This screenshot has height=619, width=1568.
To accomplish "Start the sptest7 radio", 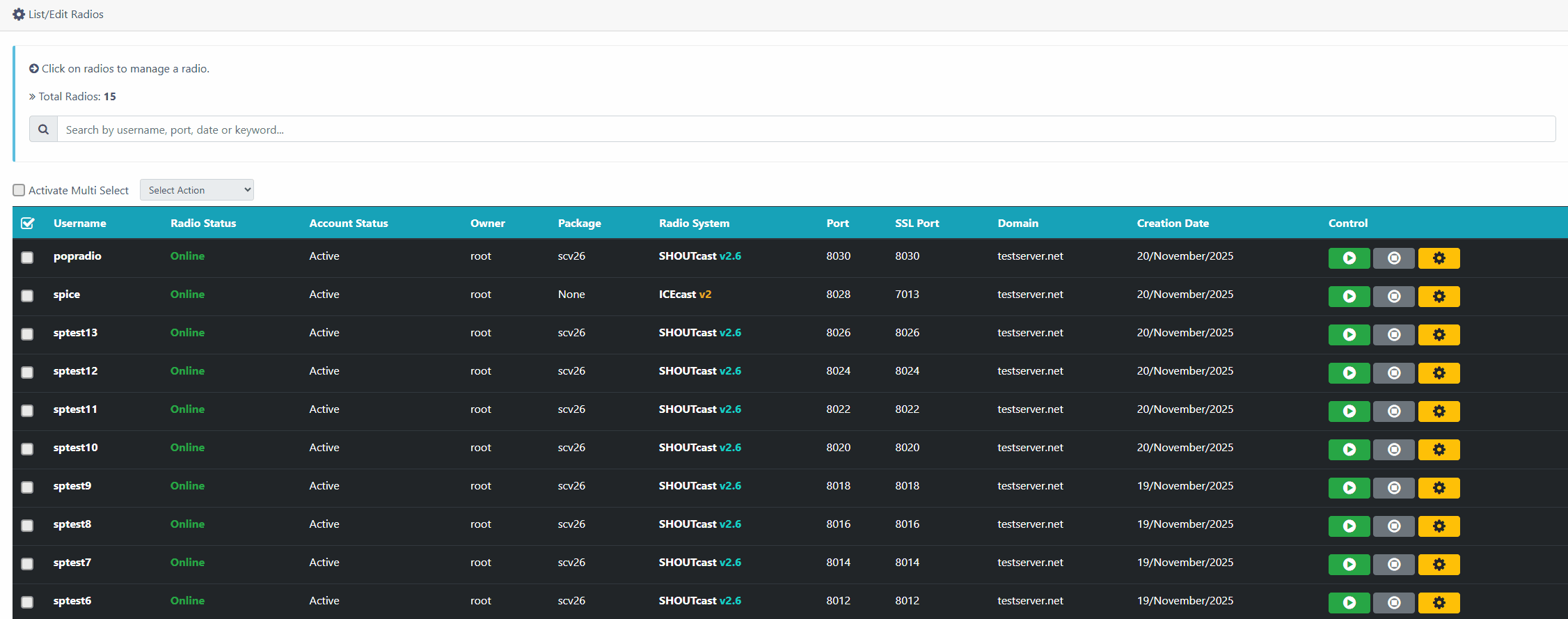I will tap(1349, 565).
